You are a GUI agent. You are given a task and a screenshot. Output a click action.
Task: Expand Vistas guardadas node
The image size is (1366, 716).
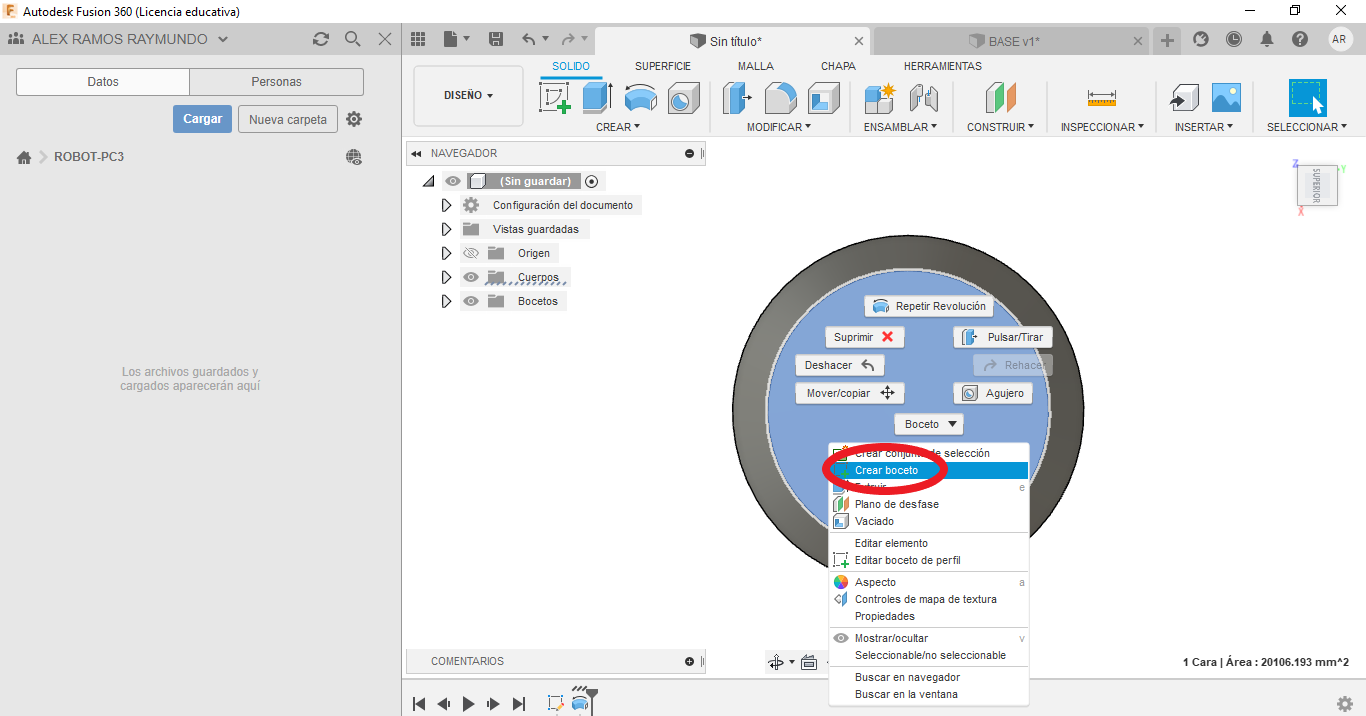coord(446,229)
